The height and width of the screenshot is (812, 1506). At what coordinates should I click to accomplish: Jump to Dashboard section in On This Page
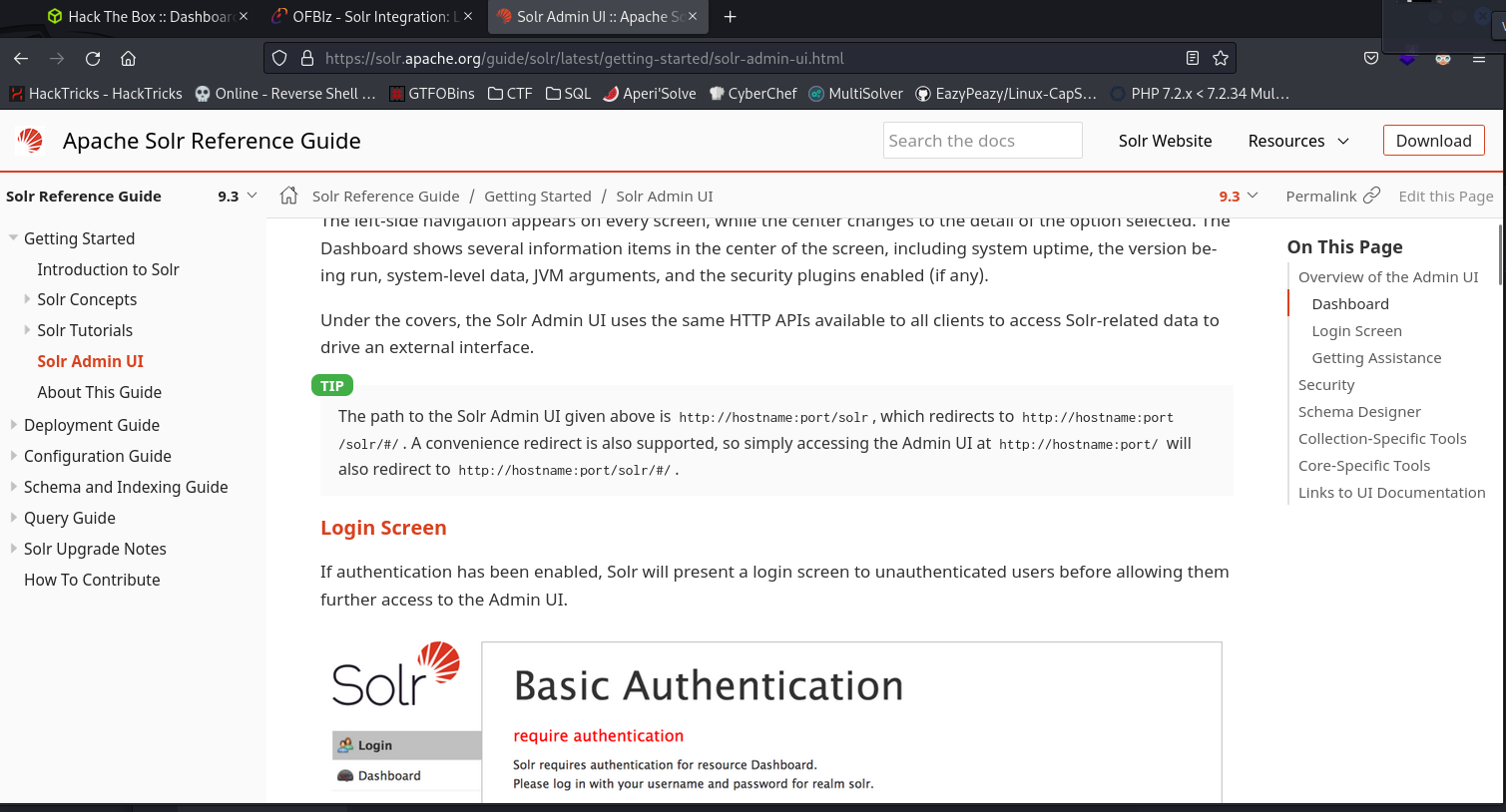(x=1350, y=304)
